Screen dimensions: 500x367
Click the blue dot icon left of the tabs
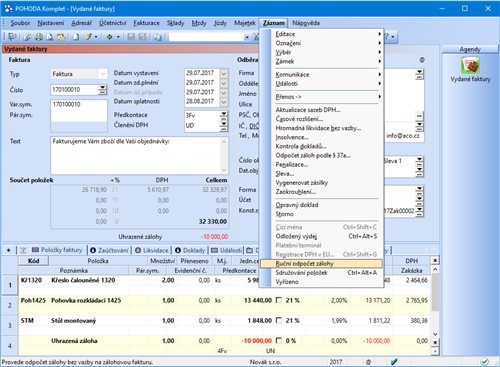click(x=9, y=250)
